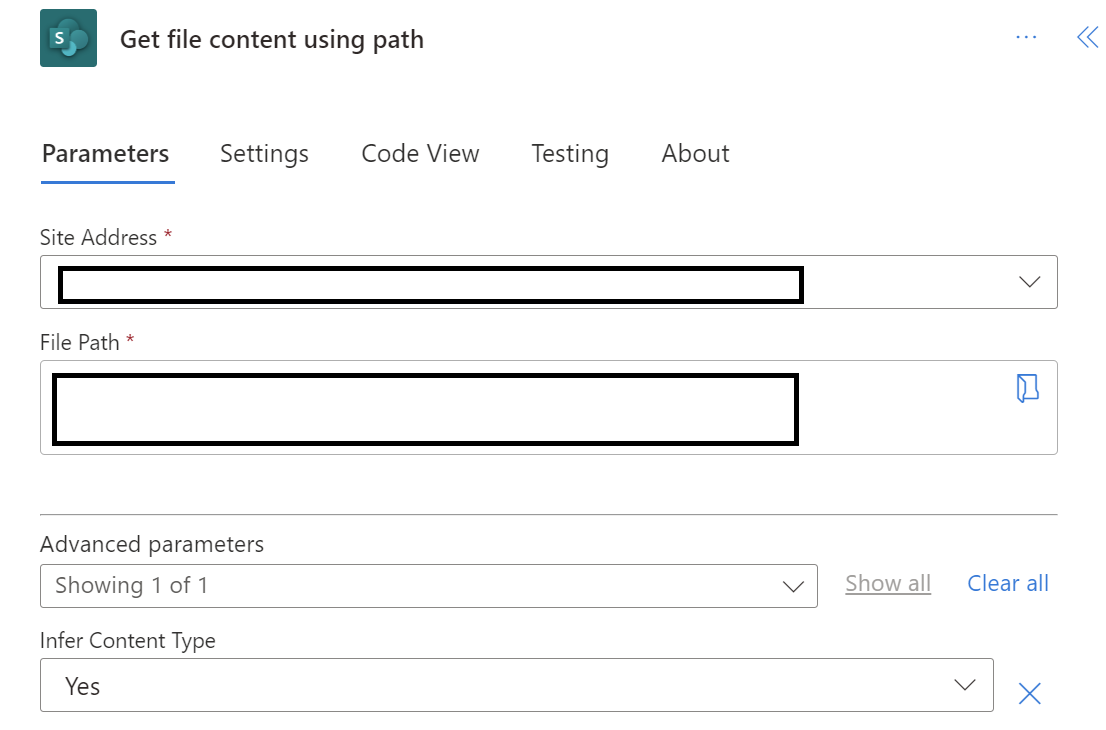Open the file picker beside File Path
This screenshot has width=1106, height=730.
pos(1028,389)
